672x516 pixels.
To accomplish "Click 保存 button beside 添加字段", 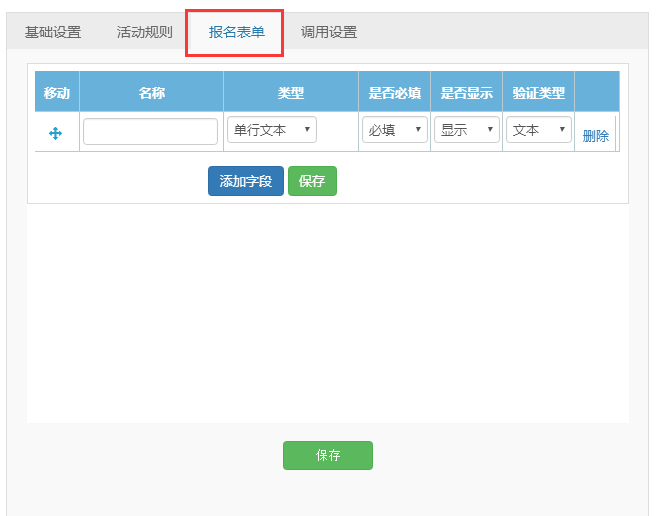I will click(x=312, y=181).
